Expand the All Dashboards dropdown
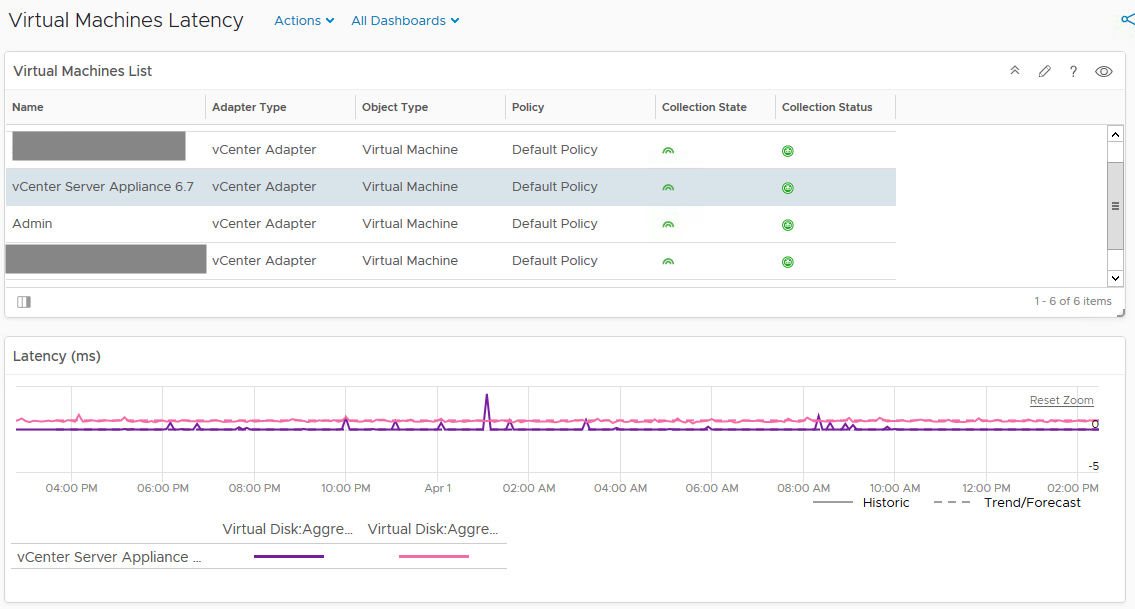 405,20
